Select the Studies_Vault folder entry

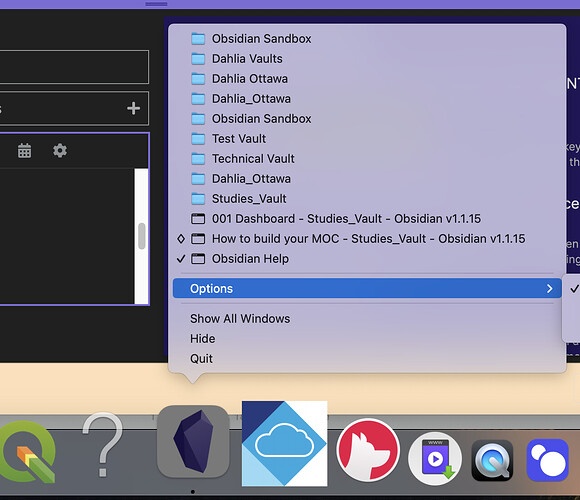tap(367, 199)
